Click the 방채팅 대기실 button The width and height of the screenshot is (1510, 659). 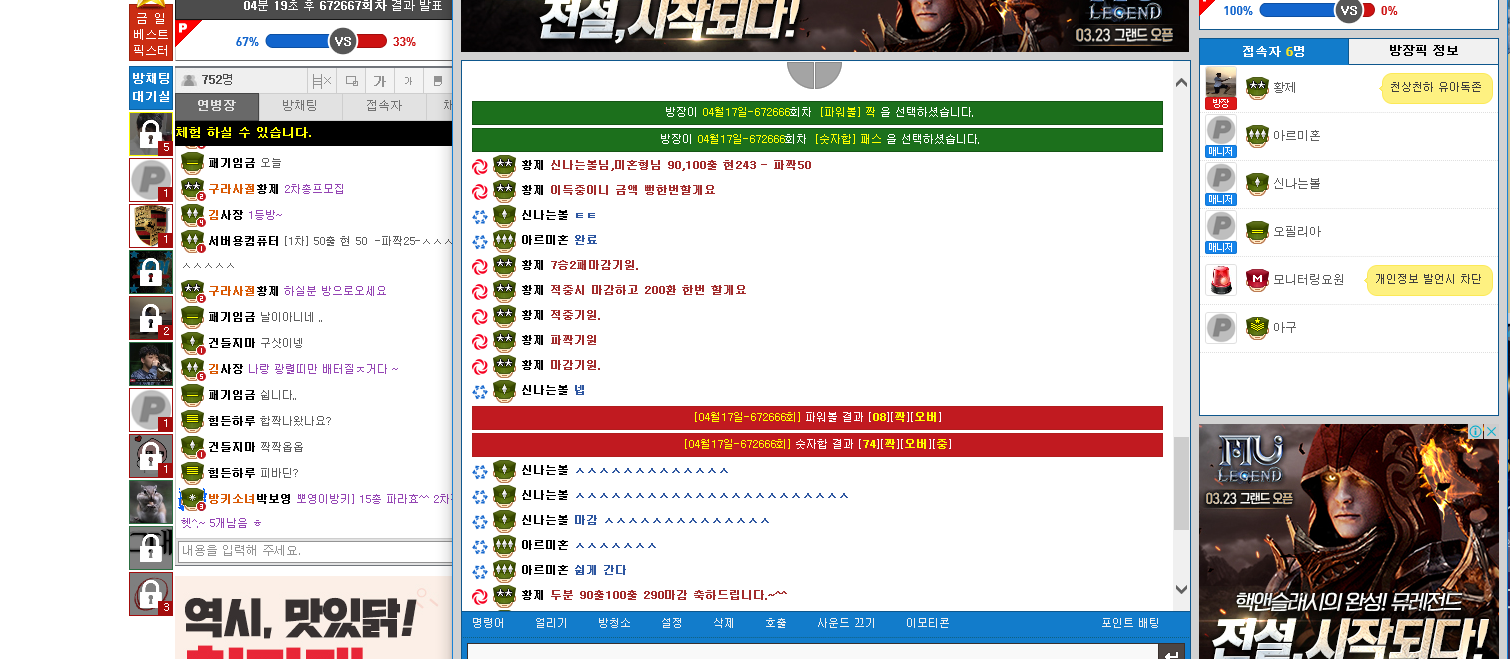[x=151, y=88]
